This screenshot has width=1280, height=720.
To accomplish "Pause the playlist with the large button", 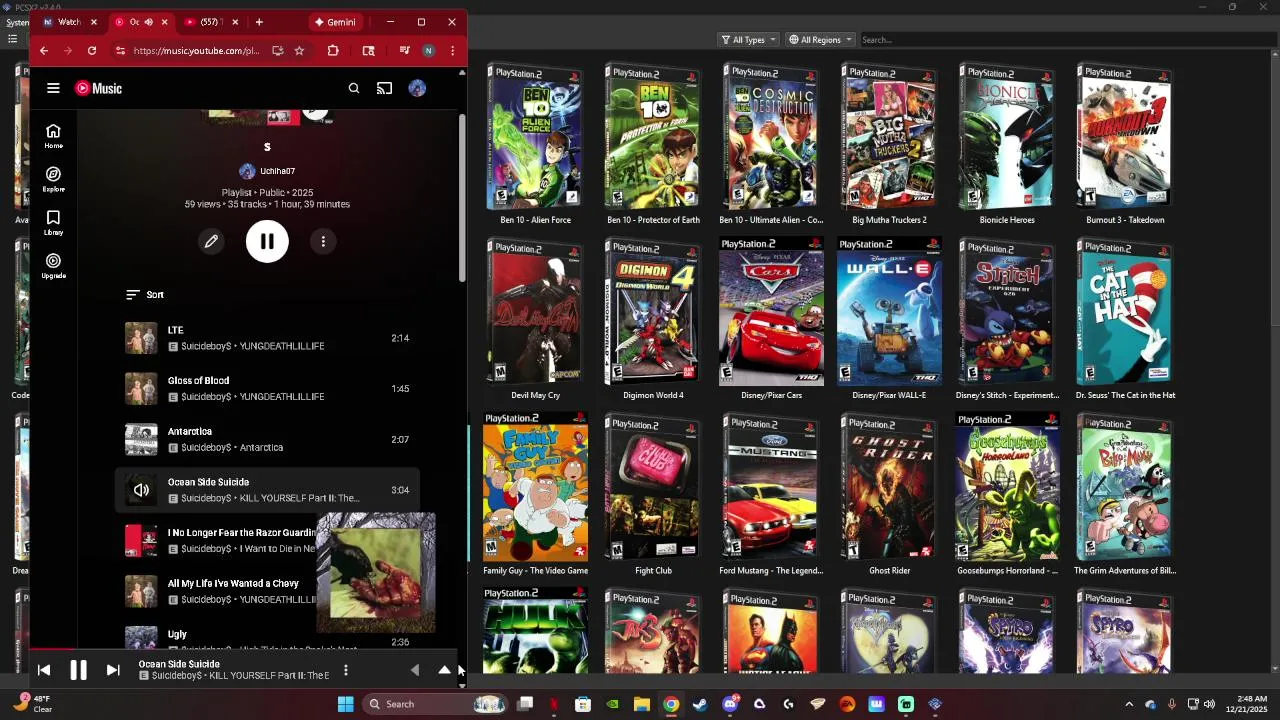I will point(267,241).
